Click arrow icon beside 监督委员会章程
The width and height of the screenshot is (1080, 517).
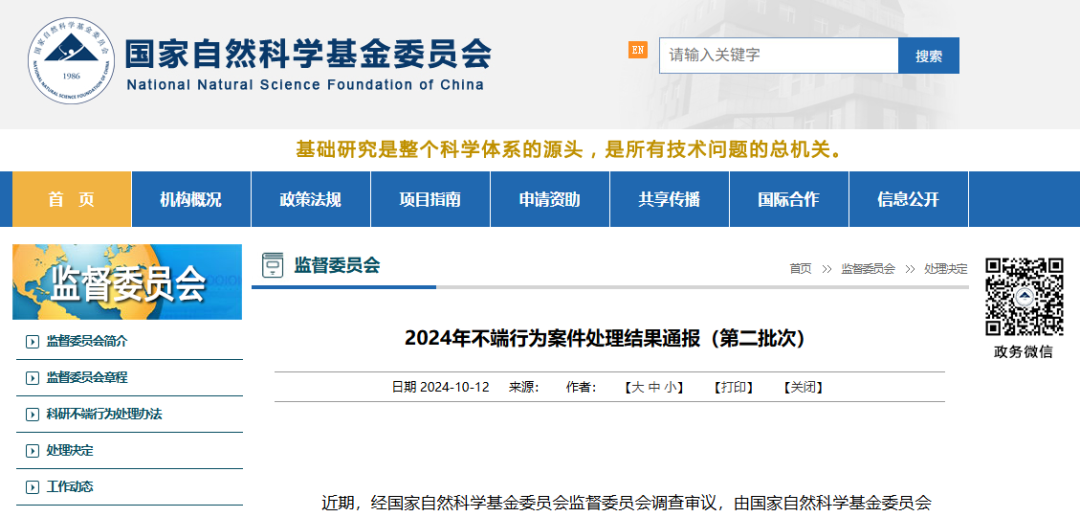32,378
